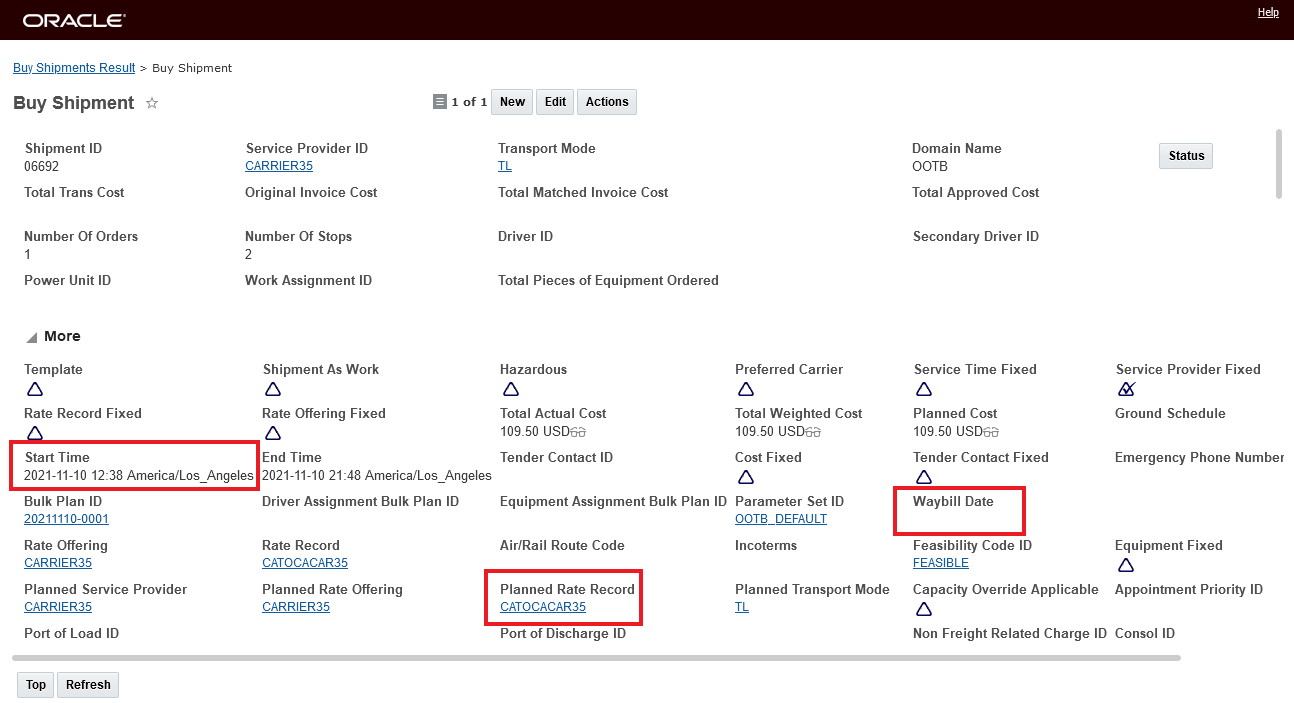The width and height of the screenshot is (1294, 703).
Task: Click the Help link
Action: click(x=1268, y=13)
